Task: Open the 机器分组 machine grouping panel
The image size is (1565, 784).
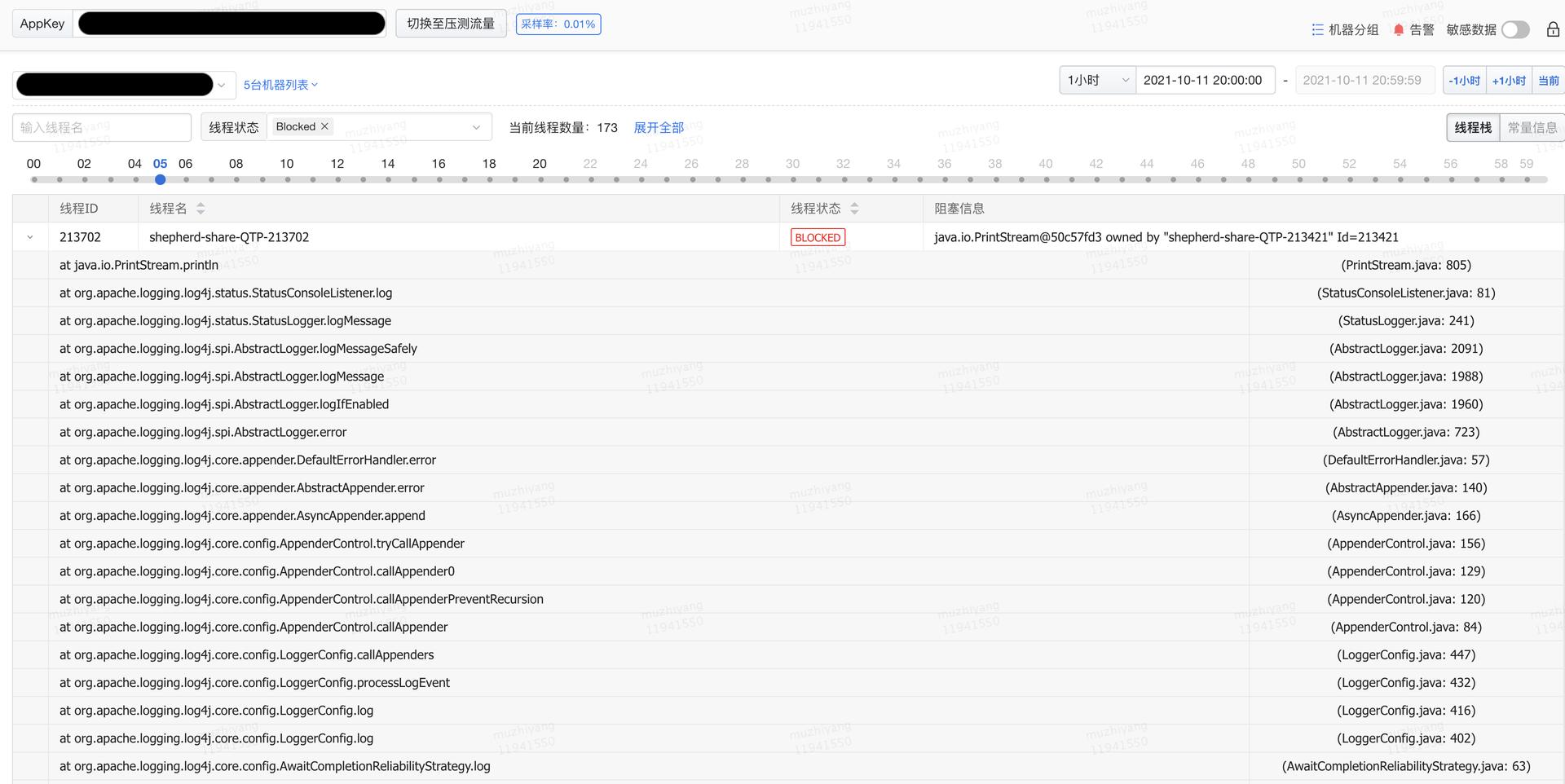Action: (1344, 29)
